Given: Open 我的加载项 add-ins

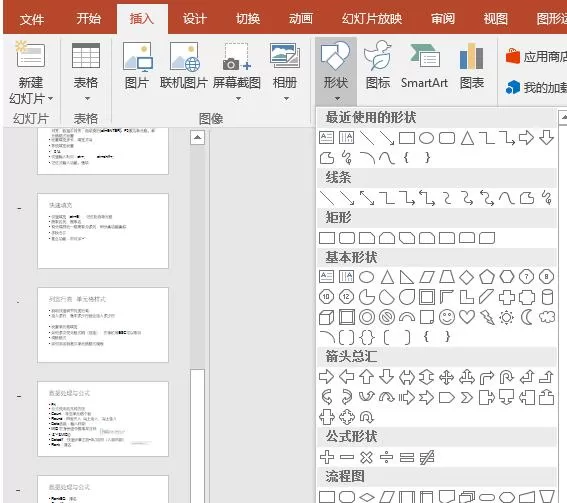Looking at the screenshot, I should coord(536,87).
